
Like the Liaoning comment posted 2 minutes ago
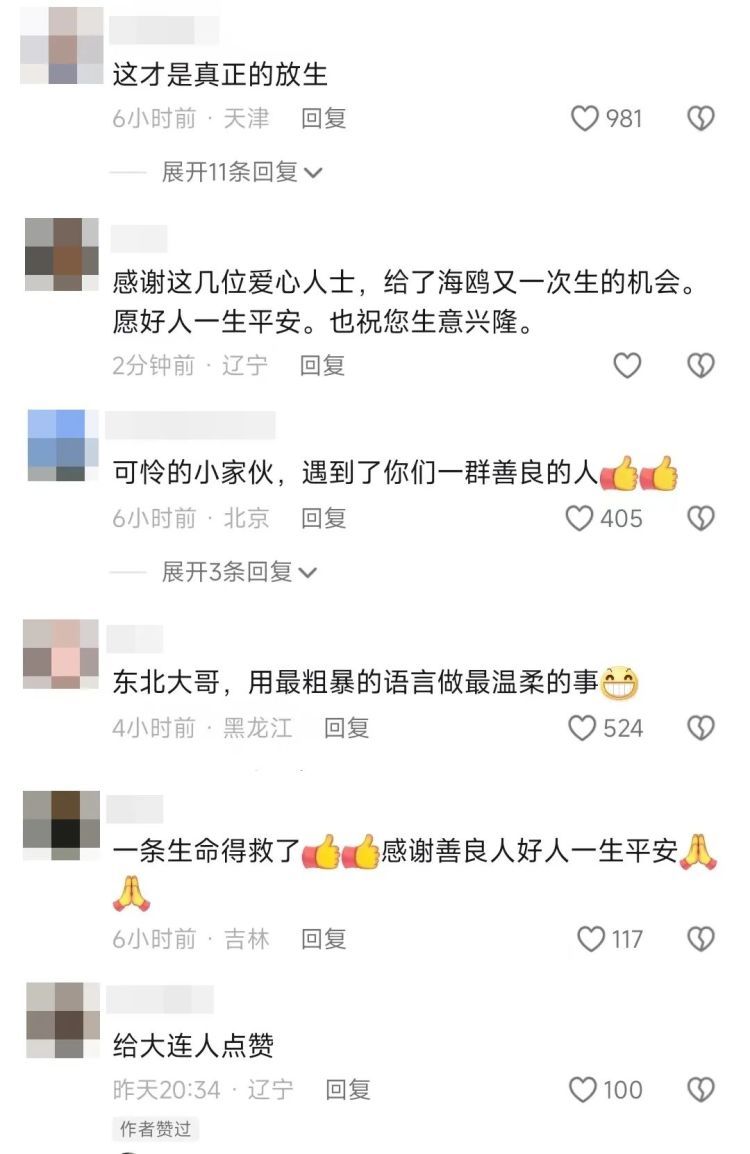[627, 365]
